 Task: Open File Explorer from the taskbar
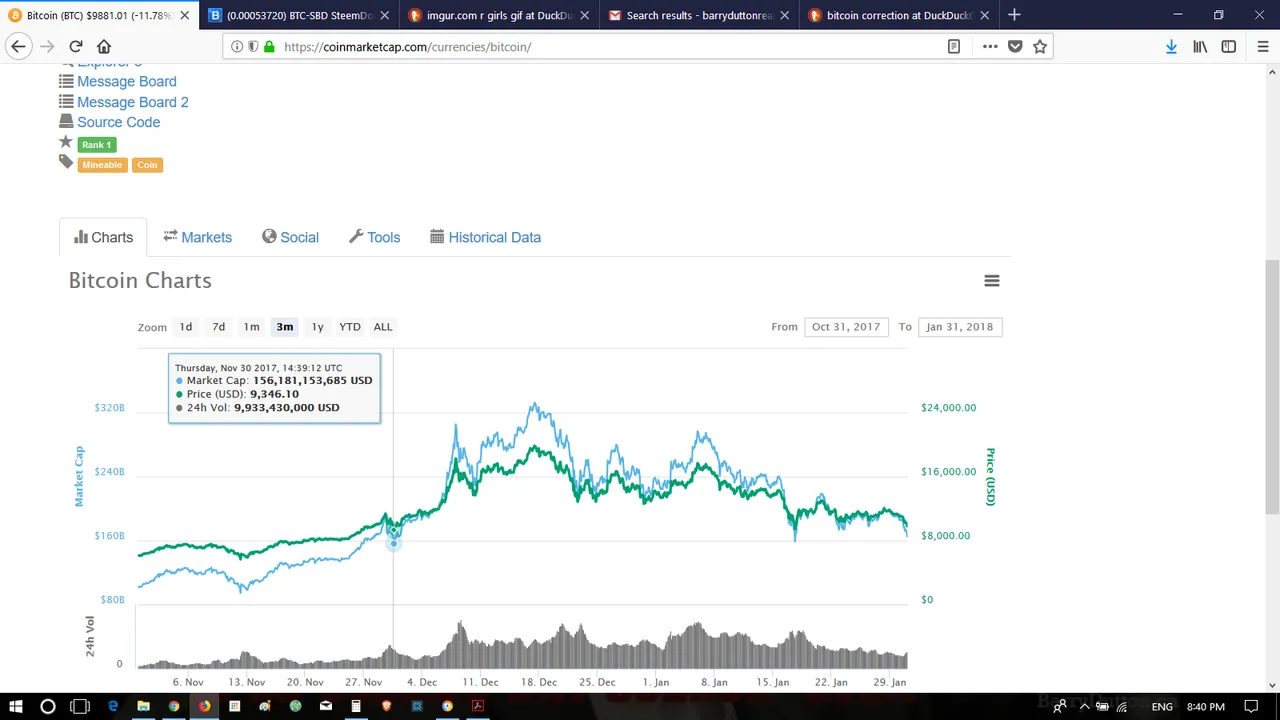pyautogui.click(x=143, y=706)
